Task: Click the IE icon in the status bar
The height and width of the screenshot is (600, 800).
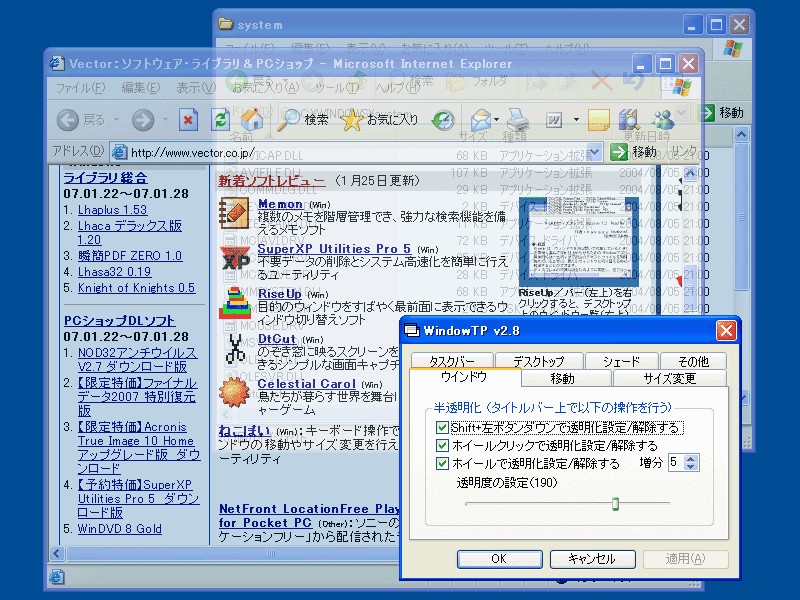Action: 57,577
